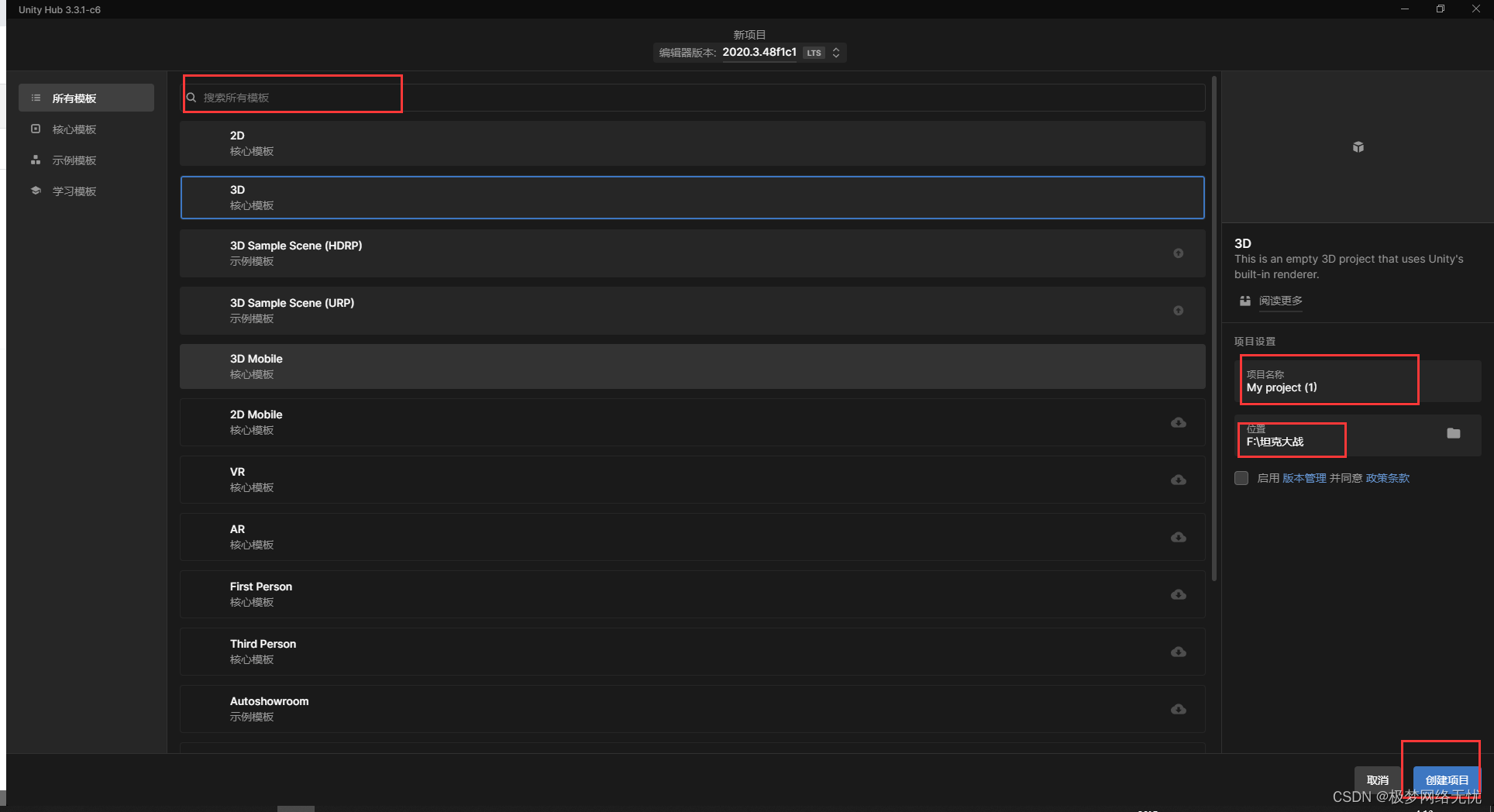Open the 政策条款 link
The height and width of the screenshot is (812, 1494).
1387,478
